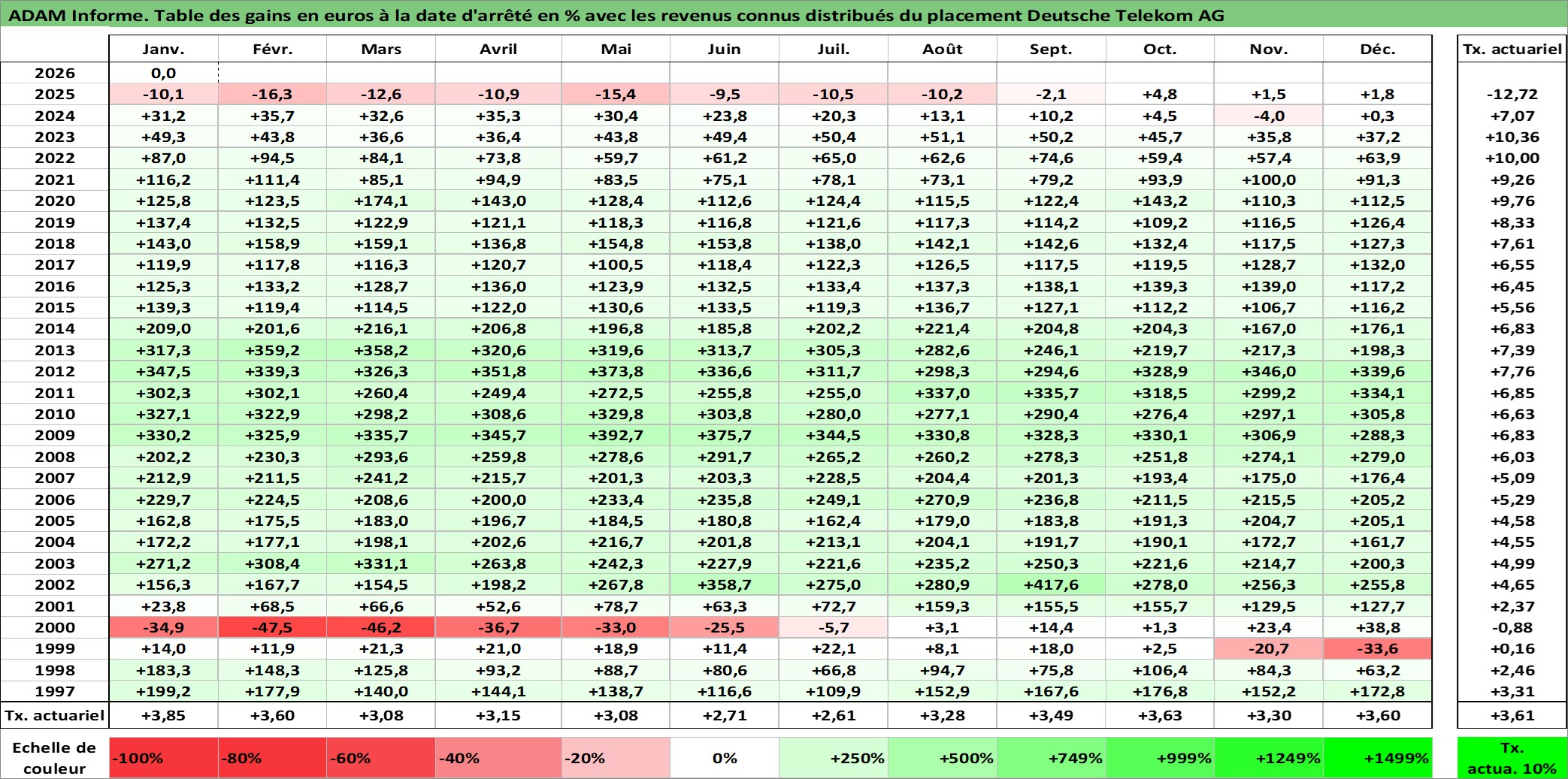This screenshot has width=1568, height=779.
Task: Select the -16,3 cell in 2025
Action: coord(272,94)
